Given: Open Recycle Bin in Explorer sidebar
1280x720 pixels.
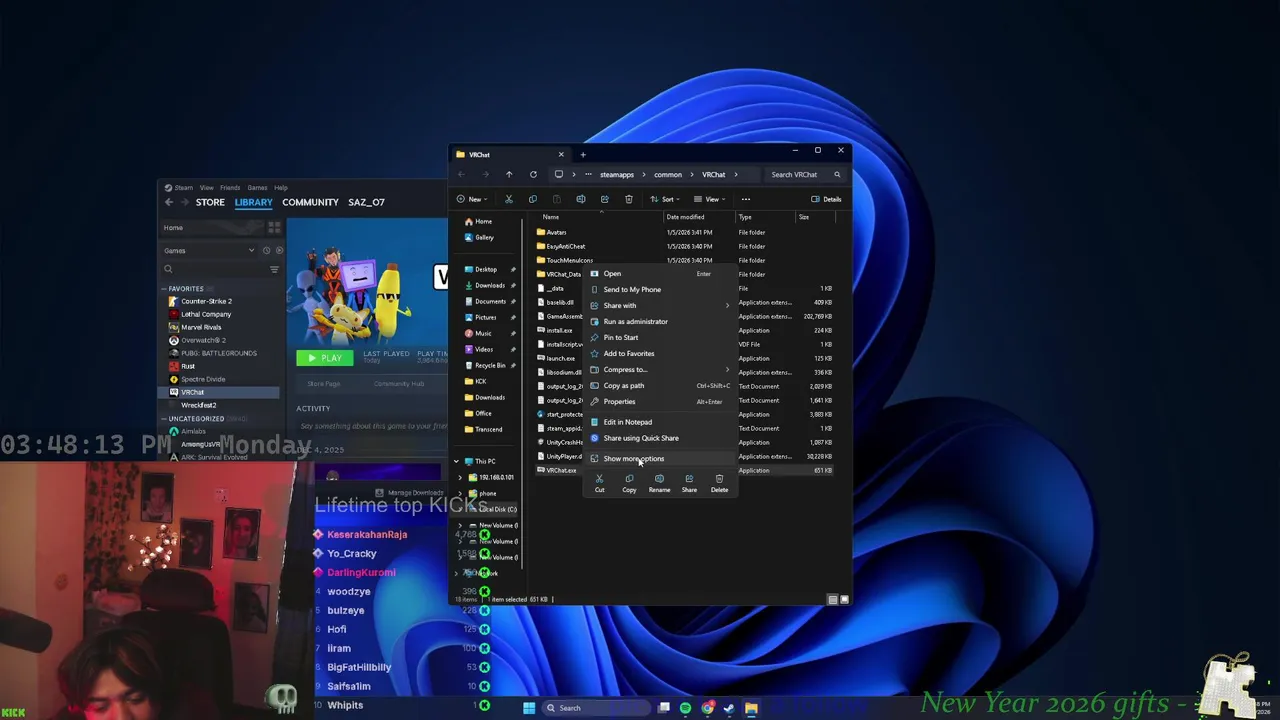Looking at the screenshot, I should point(490,365).
